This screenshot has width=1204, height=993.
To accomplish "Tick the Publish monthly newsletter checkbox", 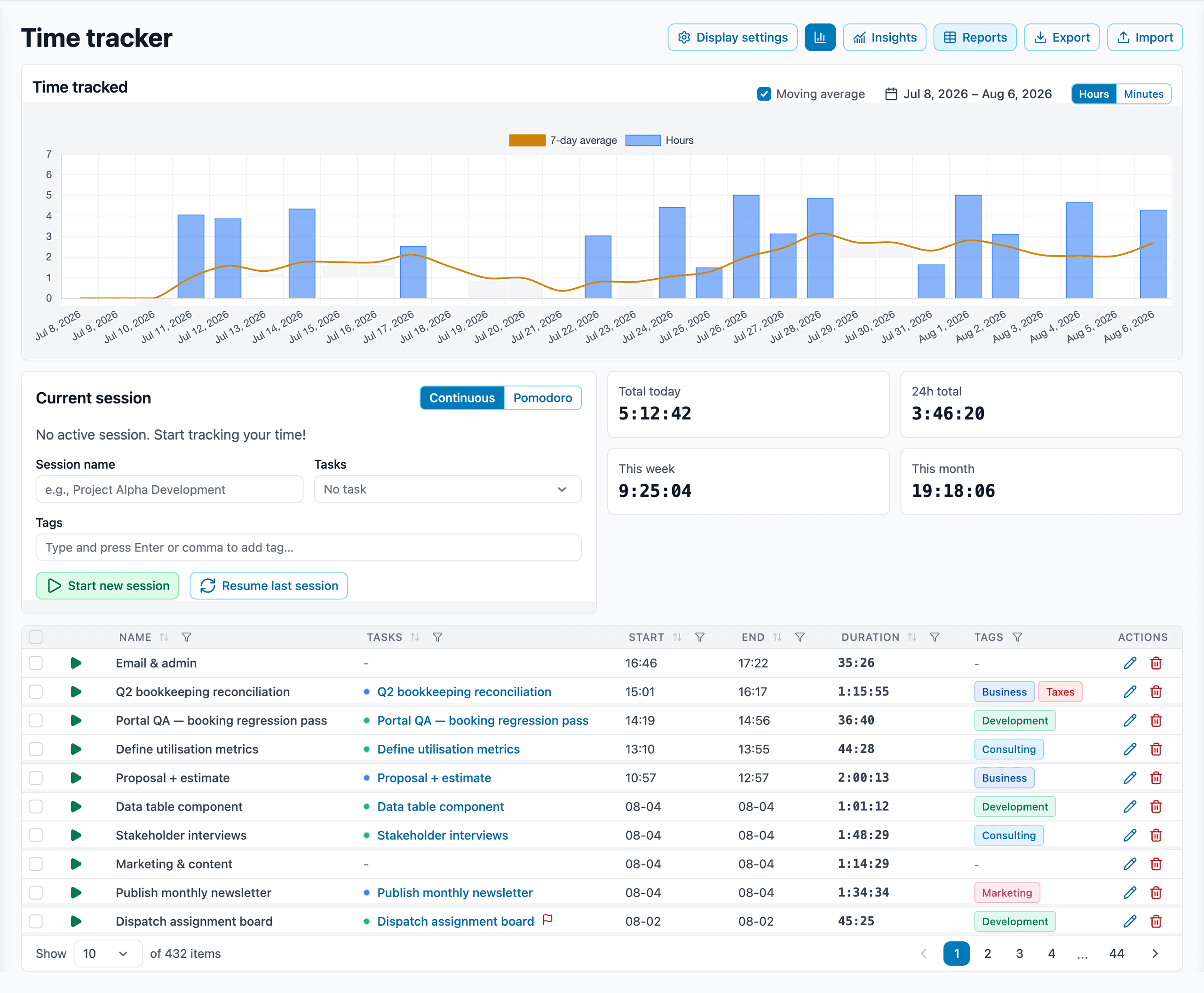I will point(35,892).
